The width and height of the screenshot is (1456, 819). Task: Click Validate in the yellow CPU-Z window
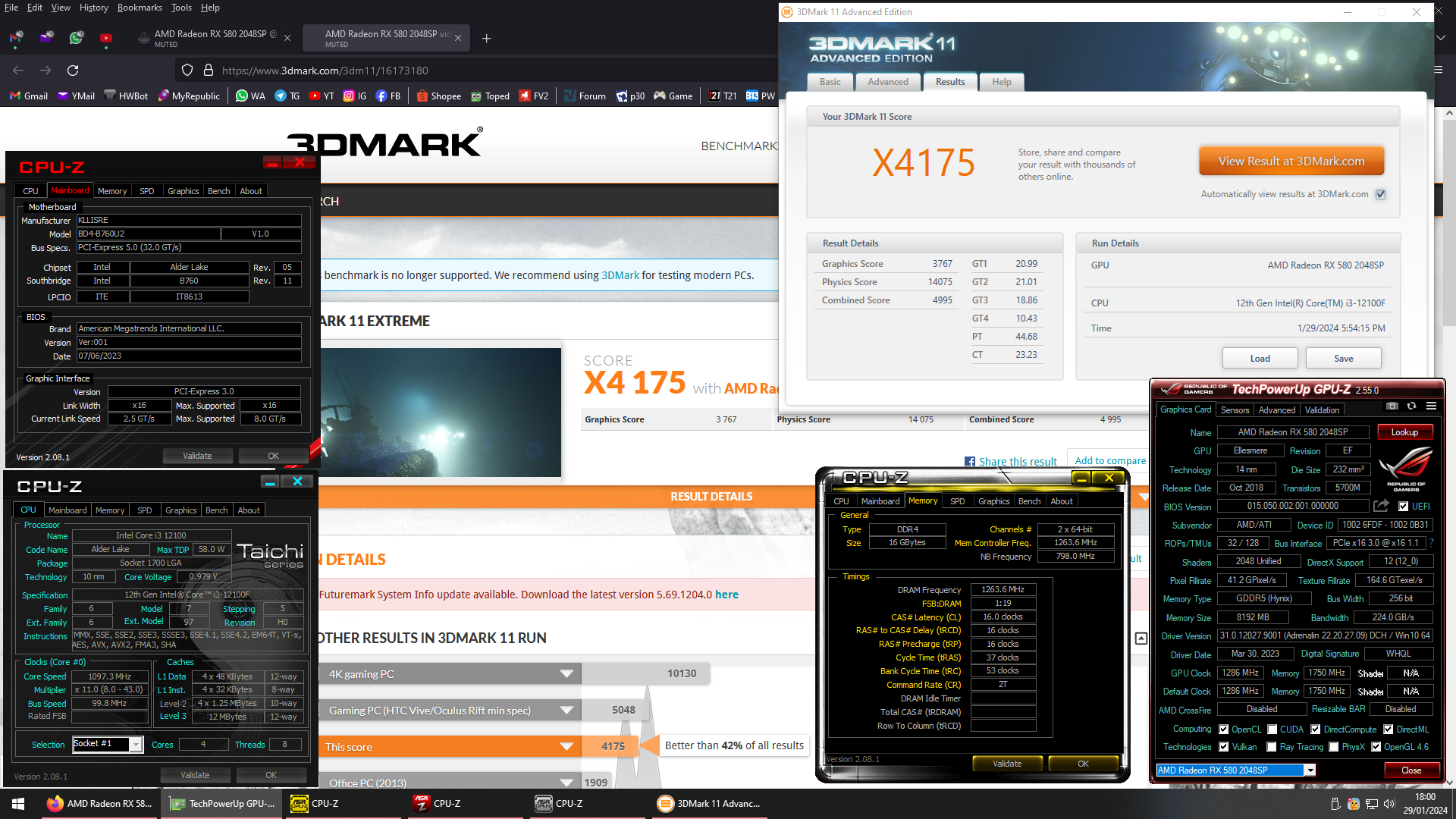[1007, 764]
